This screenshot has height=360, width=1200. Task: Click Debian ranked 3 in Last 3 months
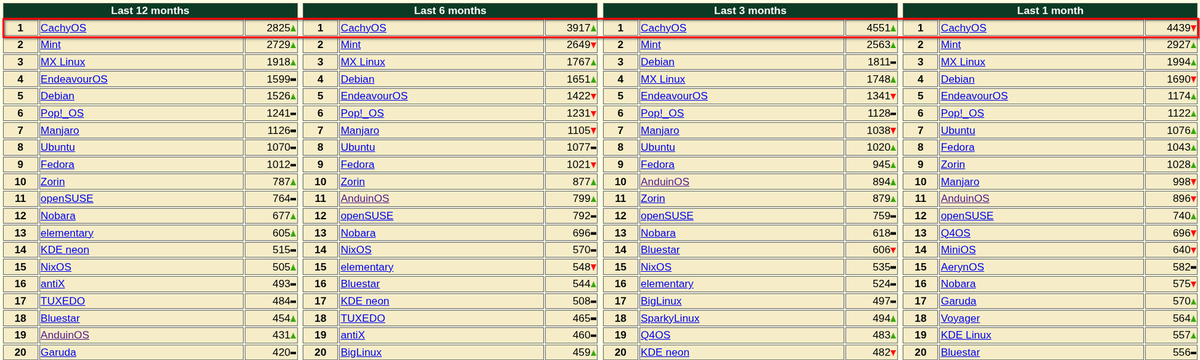coord(657,62)
